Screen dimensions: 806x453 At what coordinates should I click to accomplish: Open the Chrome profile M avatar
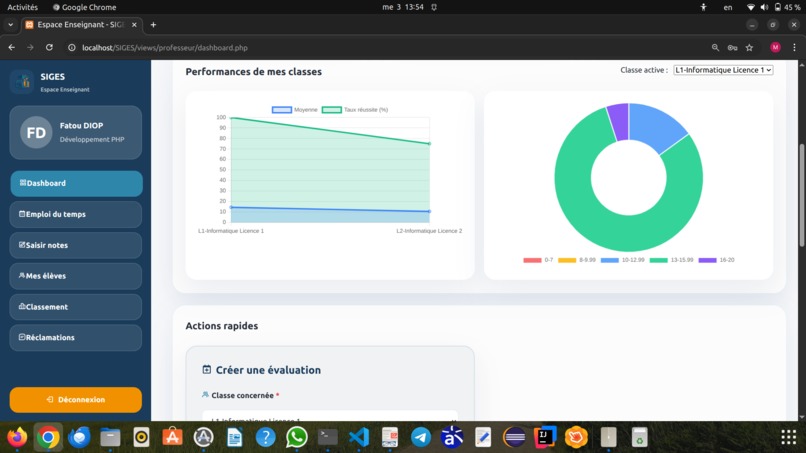[x=775, y=47]
